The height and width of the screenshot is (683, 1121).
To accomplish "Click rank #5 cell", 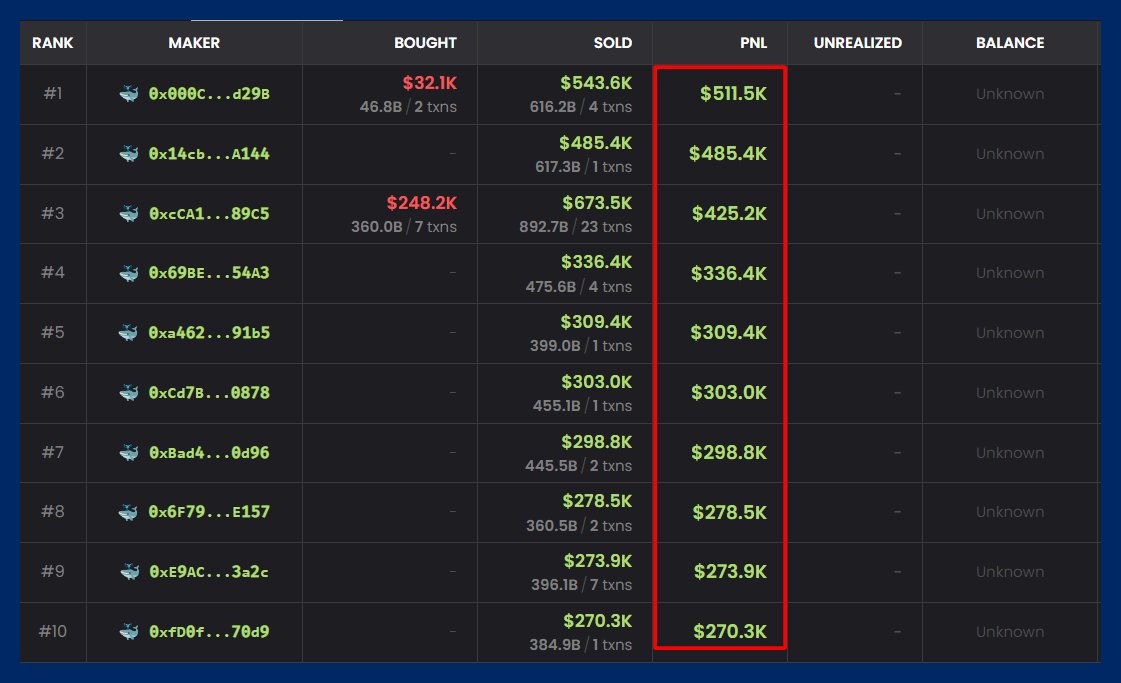I will pos(53,333).
